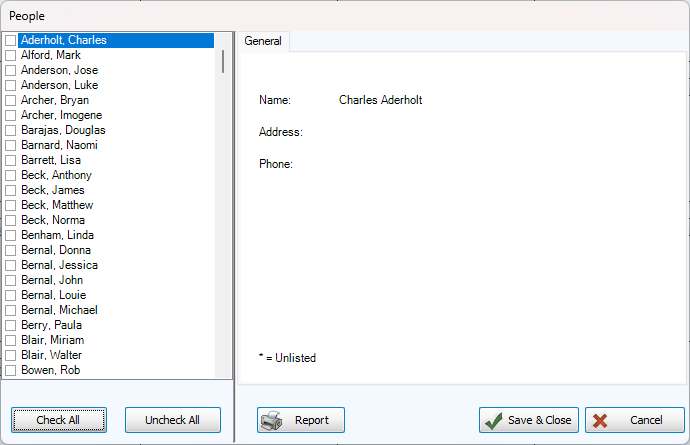The height and width of the screenshot is (445, 690).
Task: Select Barajas, Douglas list entry
Action: tap(63, 131)
